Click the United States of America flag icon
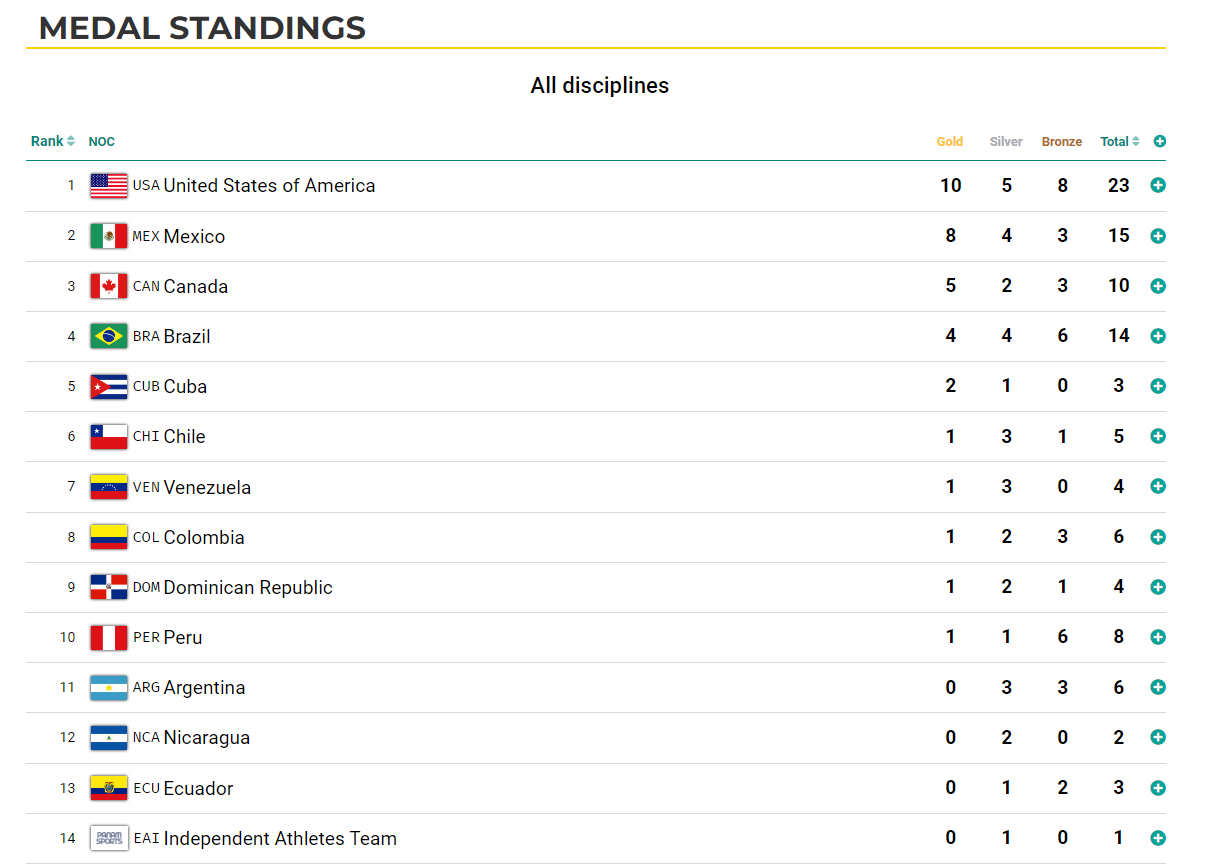The image size is (1218, 864). point(109,186)
